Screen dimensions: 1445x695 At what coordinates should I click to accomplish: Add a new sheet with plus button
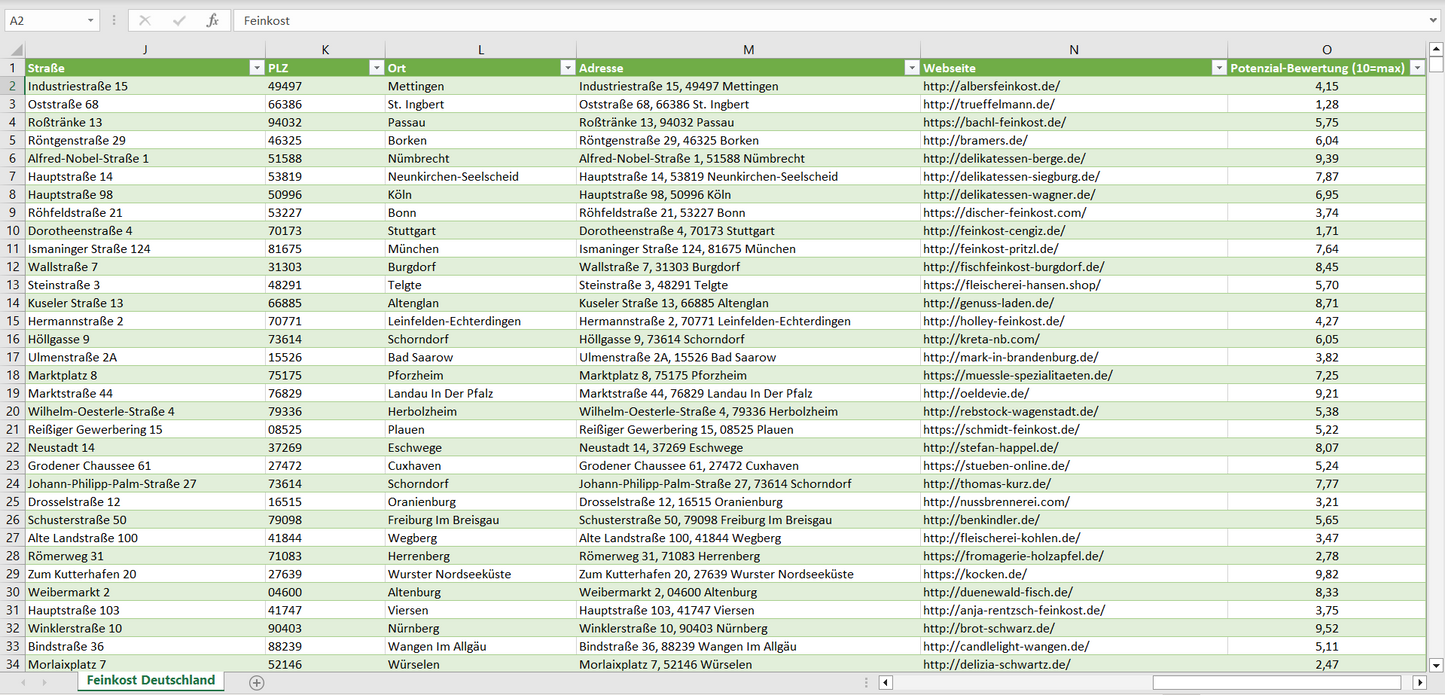point(257,682)
